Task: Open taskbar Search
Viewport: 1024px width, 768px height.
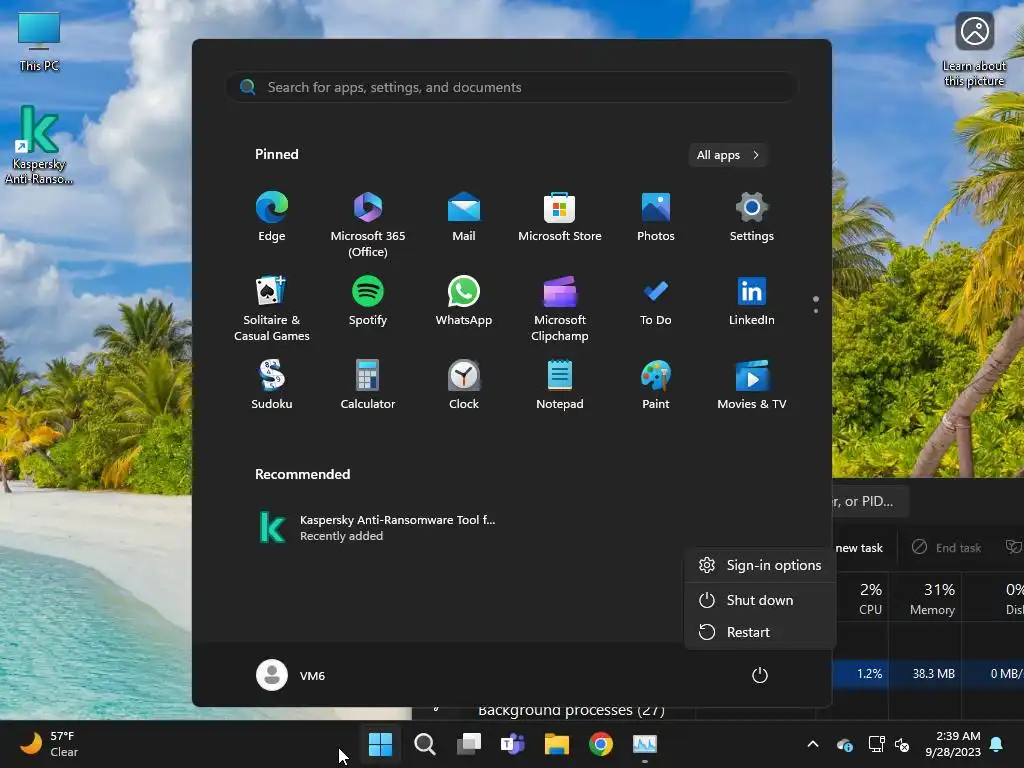Action: click(424, 744)
